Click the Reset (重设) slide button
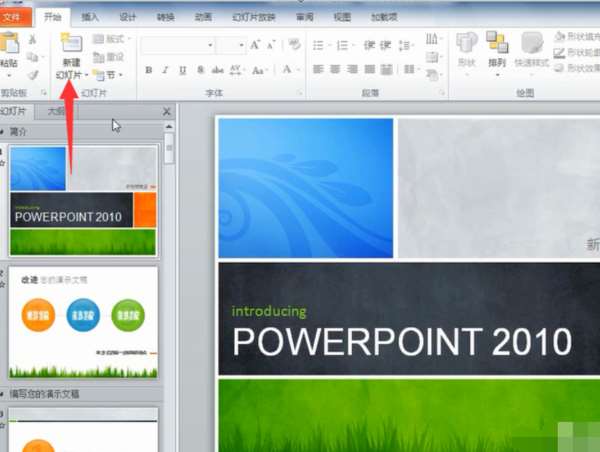Screen dimensions: 600x452 [x=109, y=57]
